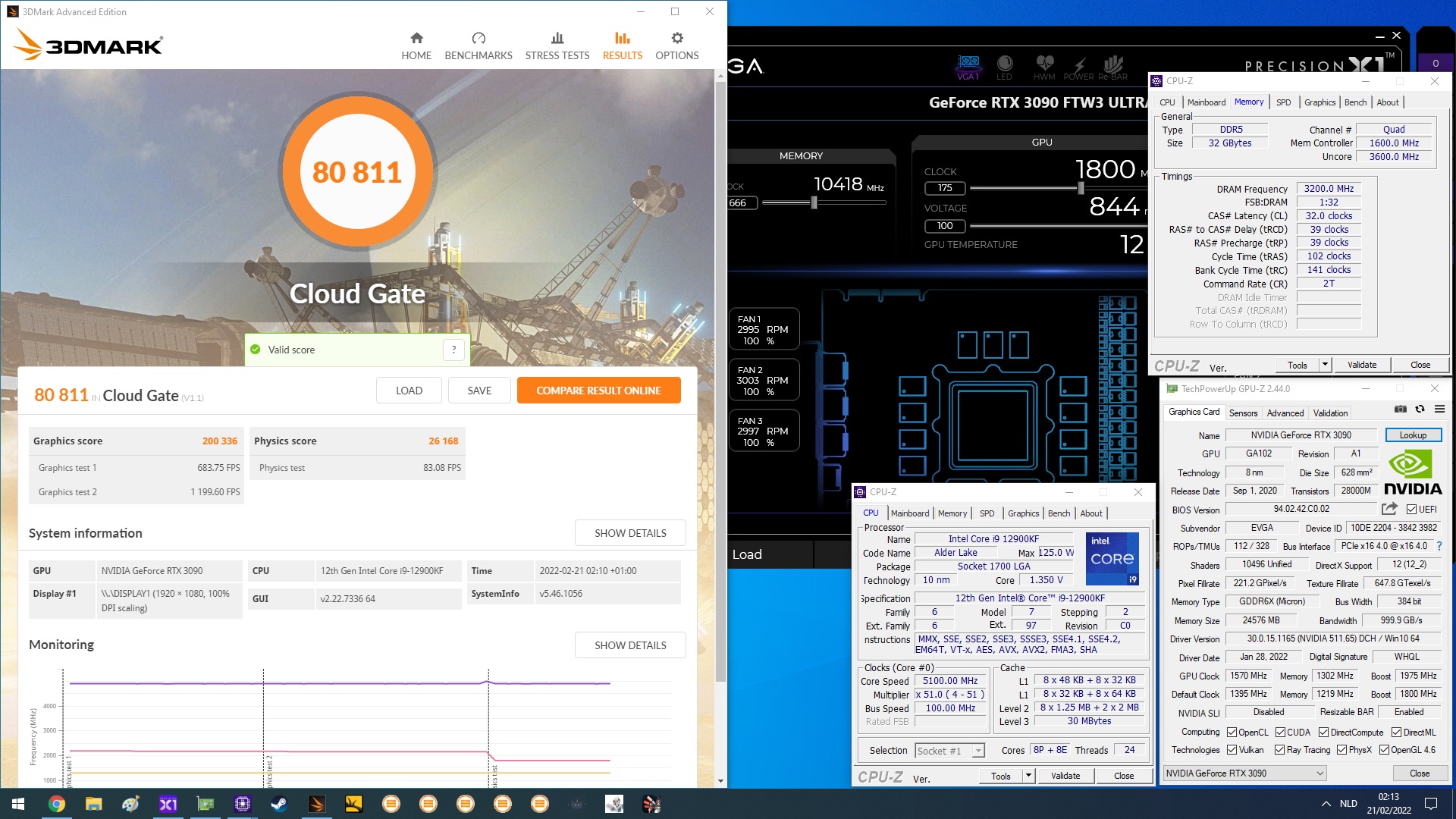Click the Load button in Precision X1
The height and width of the screenshot is (819, 1456).
[747, 554]
